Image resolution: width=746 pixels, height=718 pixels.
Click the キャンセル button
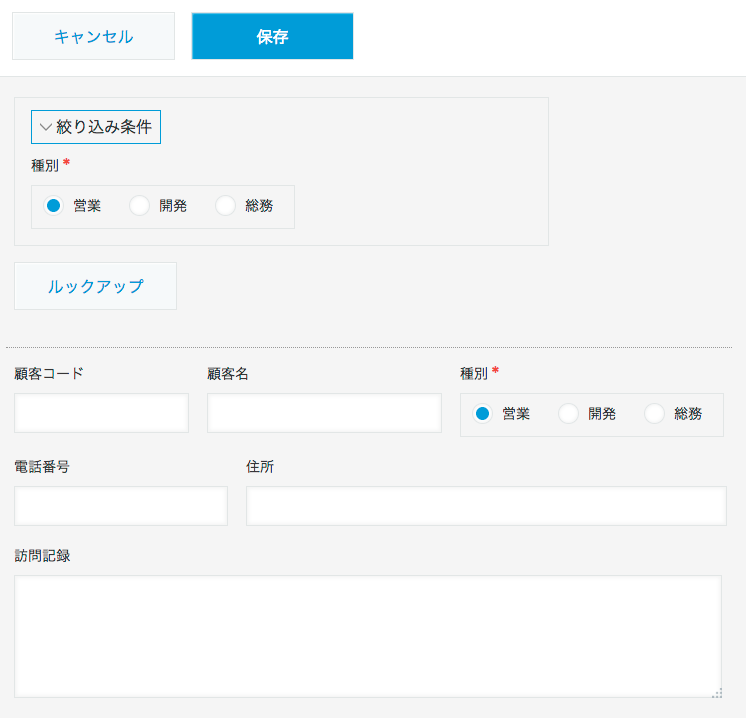click(93, 36)
